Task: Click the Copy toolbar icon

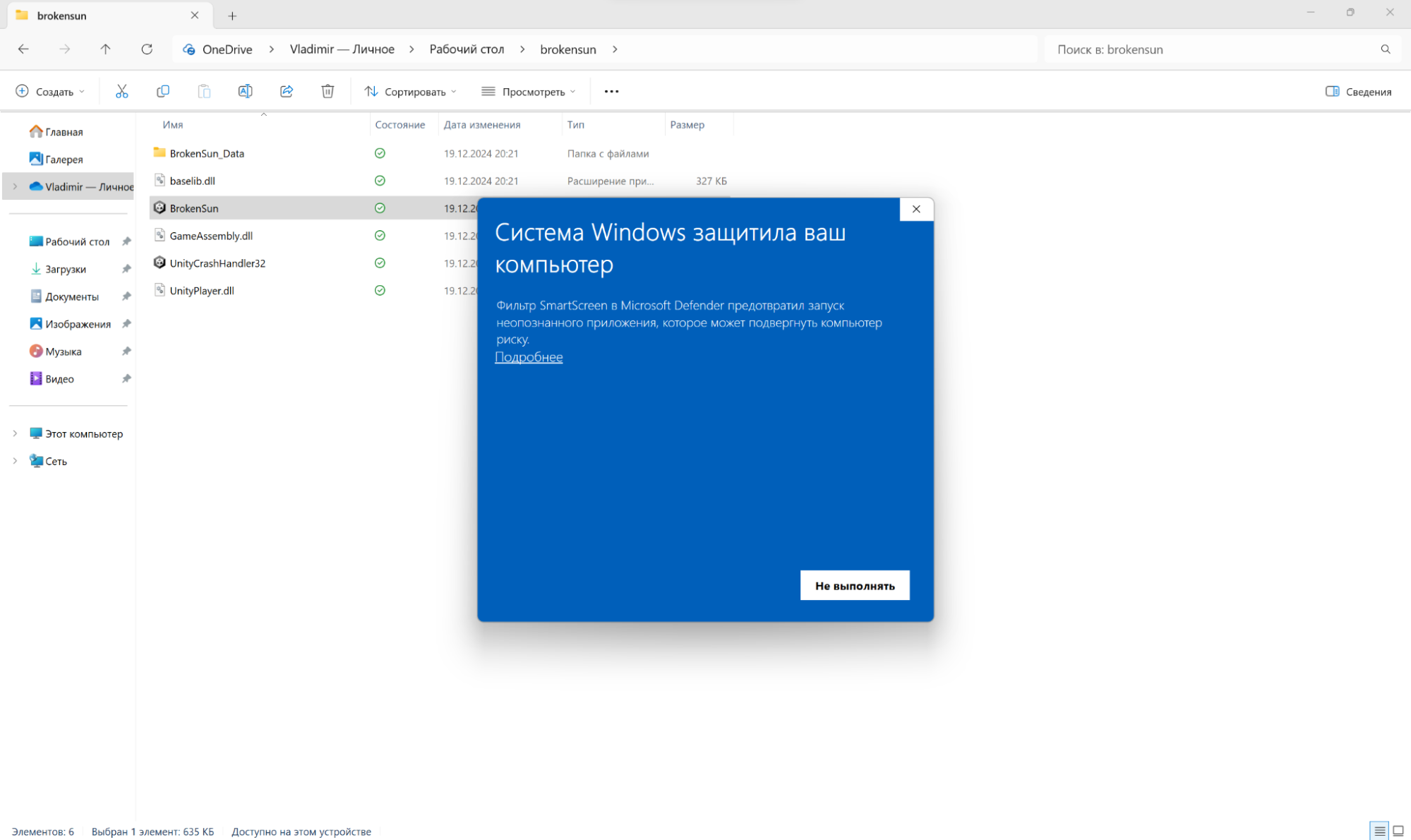Action: (x=163, y=91)
